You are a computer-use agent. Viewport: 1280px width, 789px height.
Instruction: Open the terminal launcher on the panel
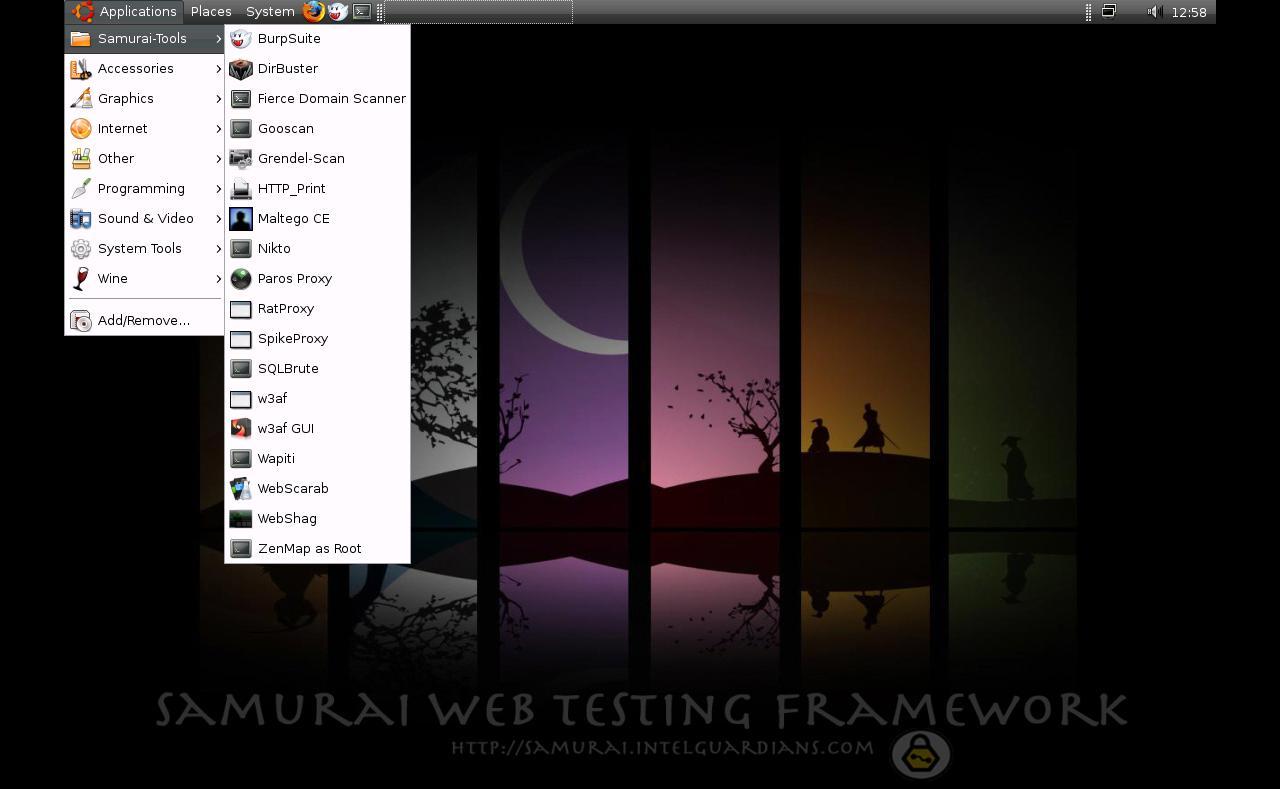[361, 11]
